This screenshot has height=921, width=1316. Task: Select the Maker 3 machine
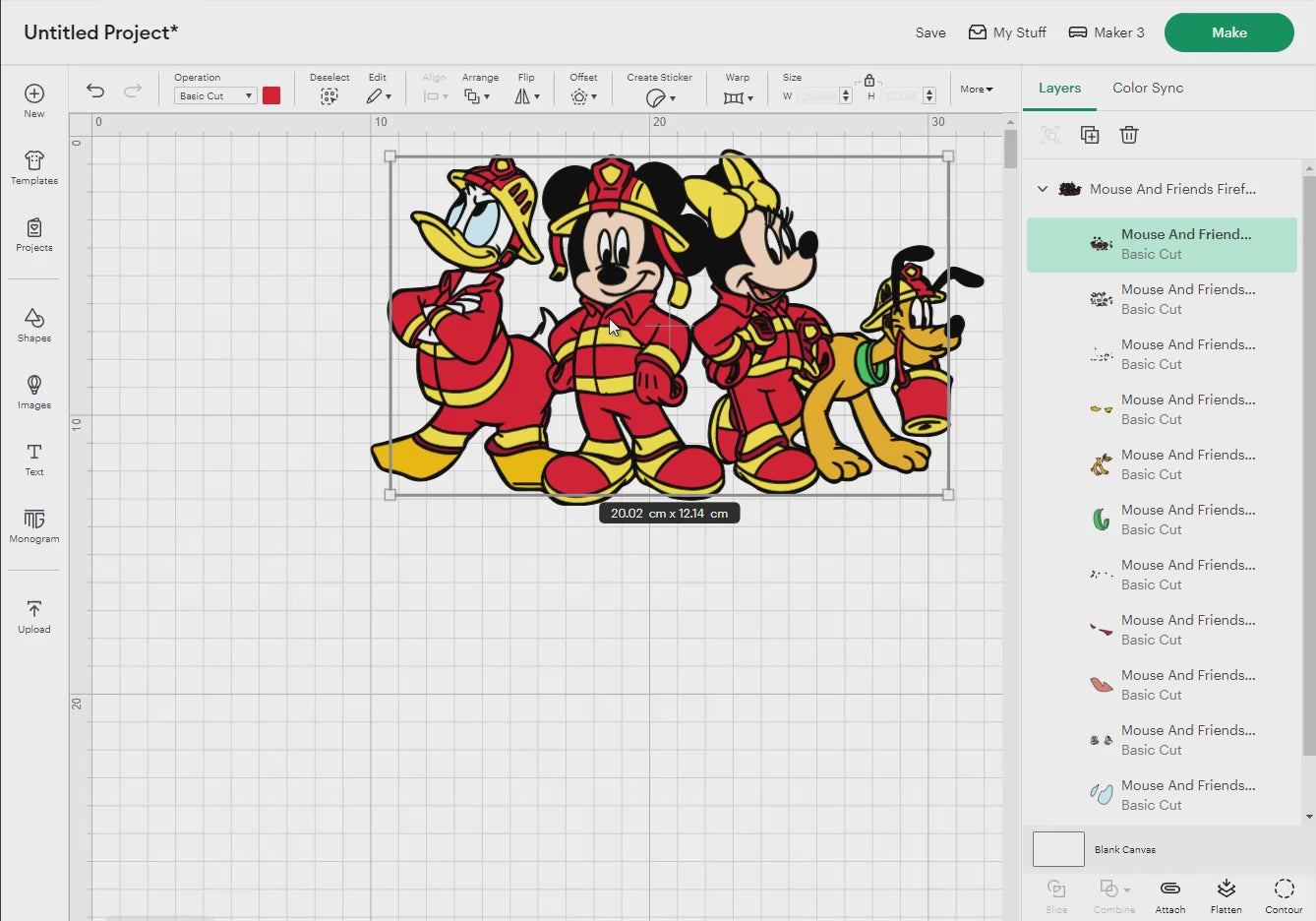pos(1107,32)
